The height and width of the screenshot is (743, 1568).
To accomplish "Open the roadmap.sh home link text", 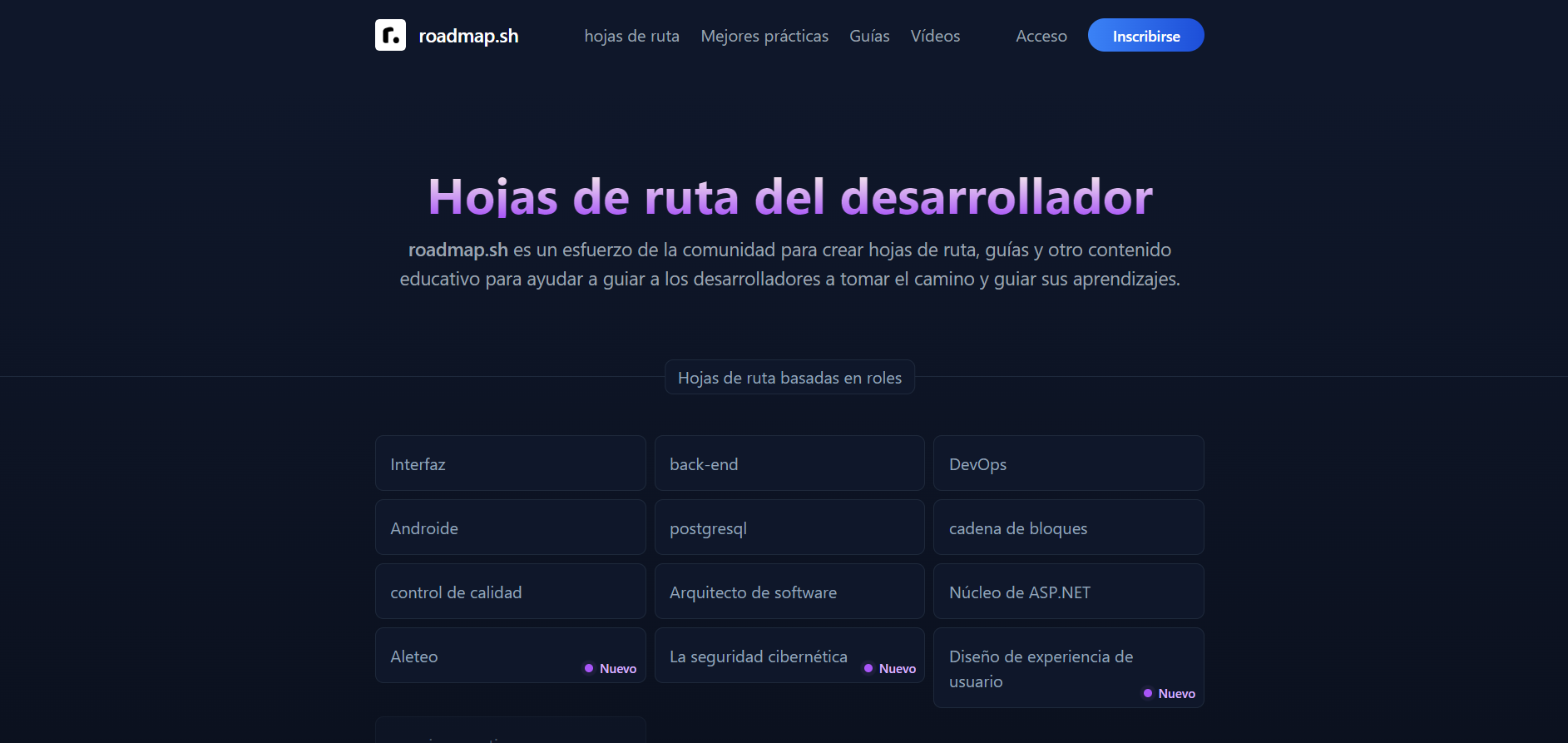I will pos(468,36).
